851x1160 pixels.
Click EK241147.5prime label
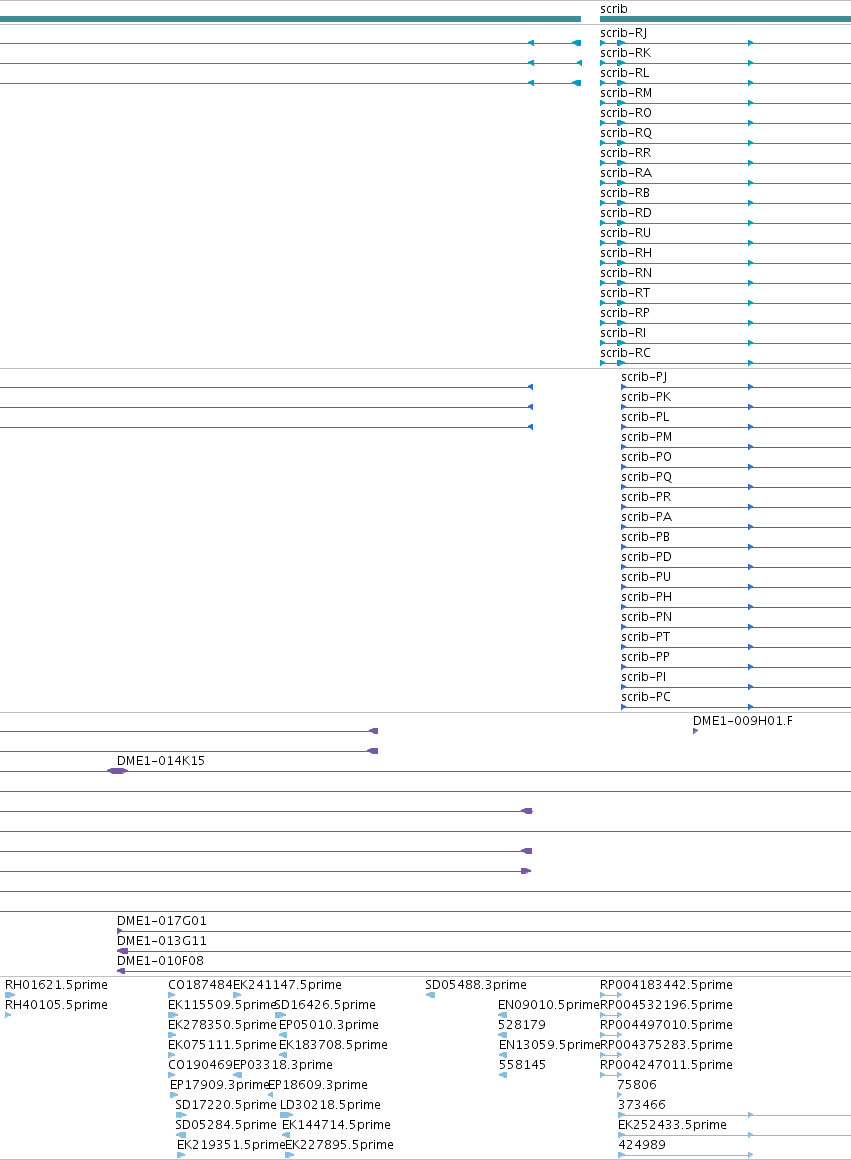point(287,985)
